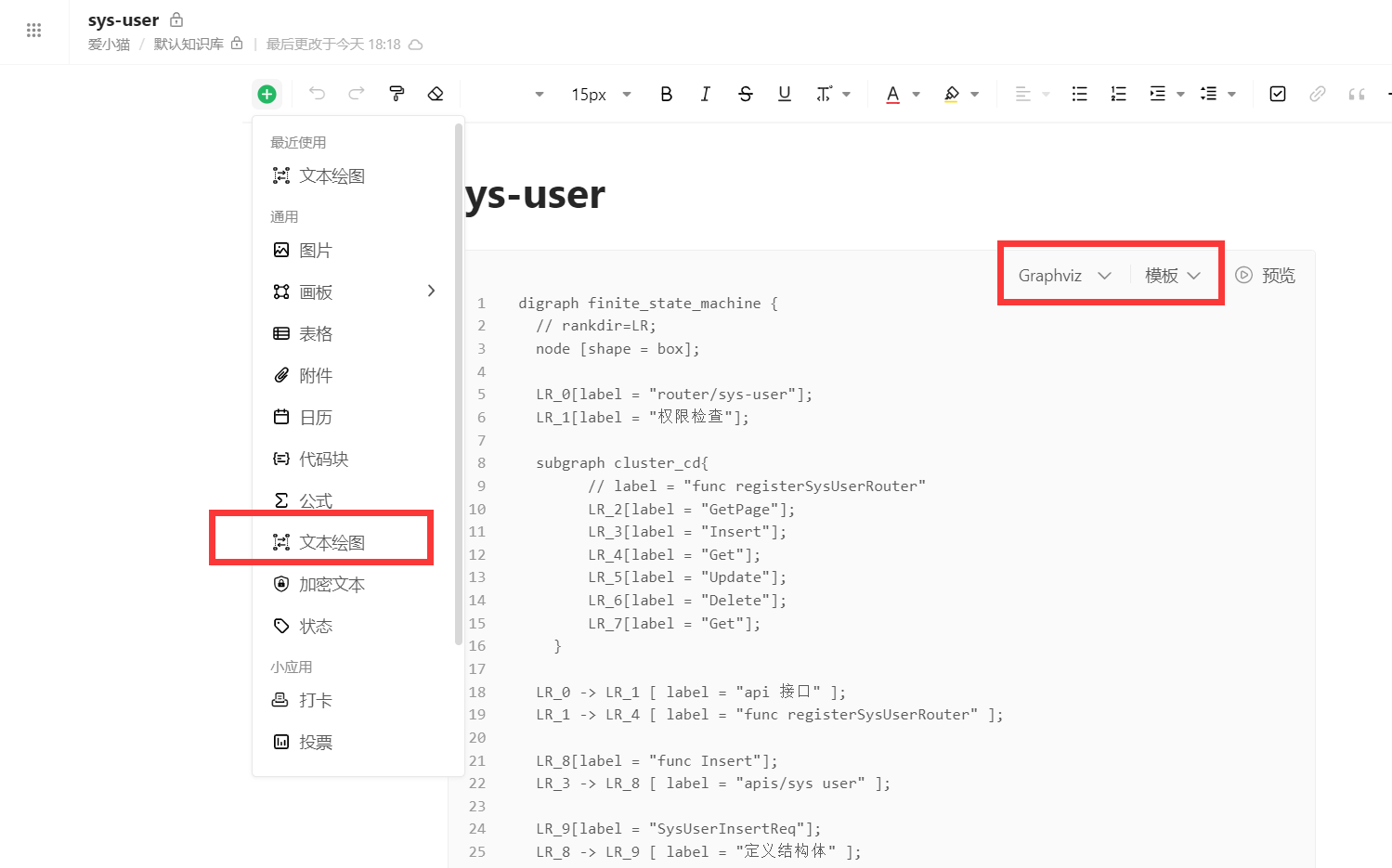Redo the last edit
1392x868 pixels.
[x=357, y=94]
